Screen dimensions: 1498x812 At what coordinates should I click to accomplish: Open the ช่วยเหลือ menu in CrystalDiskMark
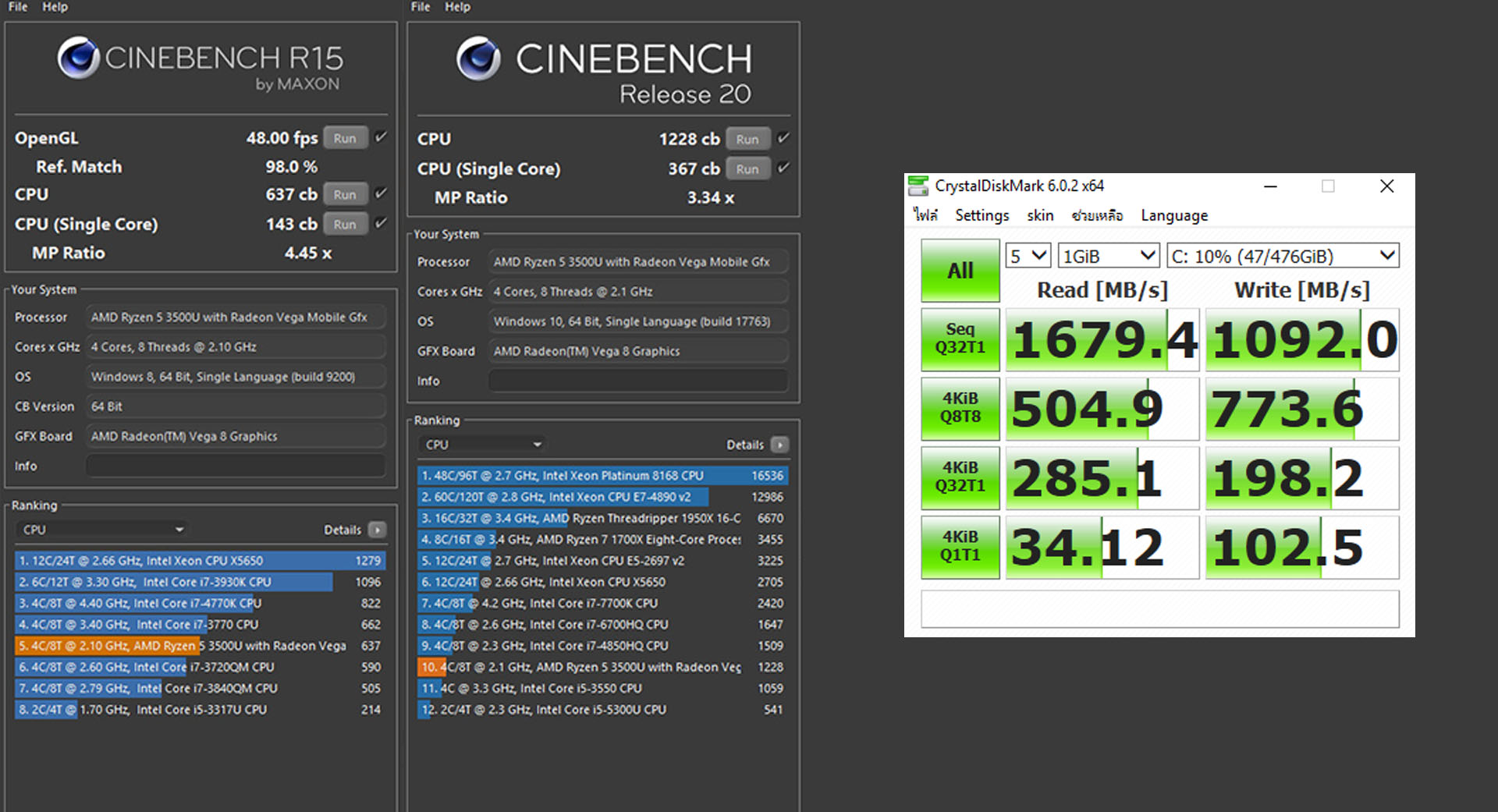point(1097,215)
